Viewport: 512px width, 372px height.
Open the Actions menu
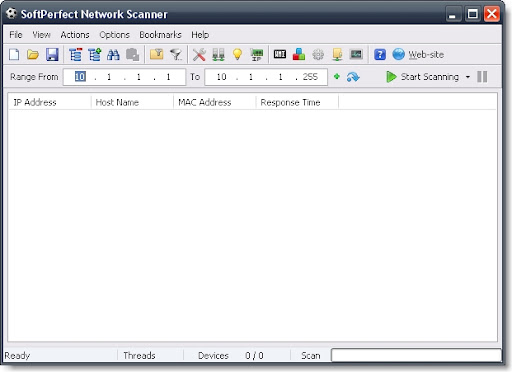[x=75, y=35]
